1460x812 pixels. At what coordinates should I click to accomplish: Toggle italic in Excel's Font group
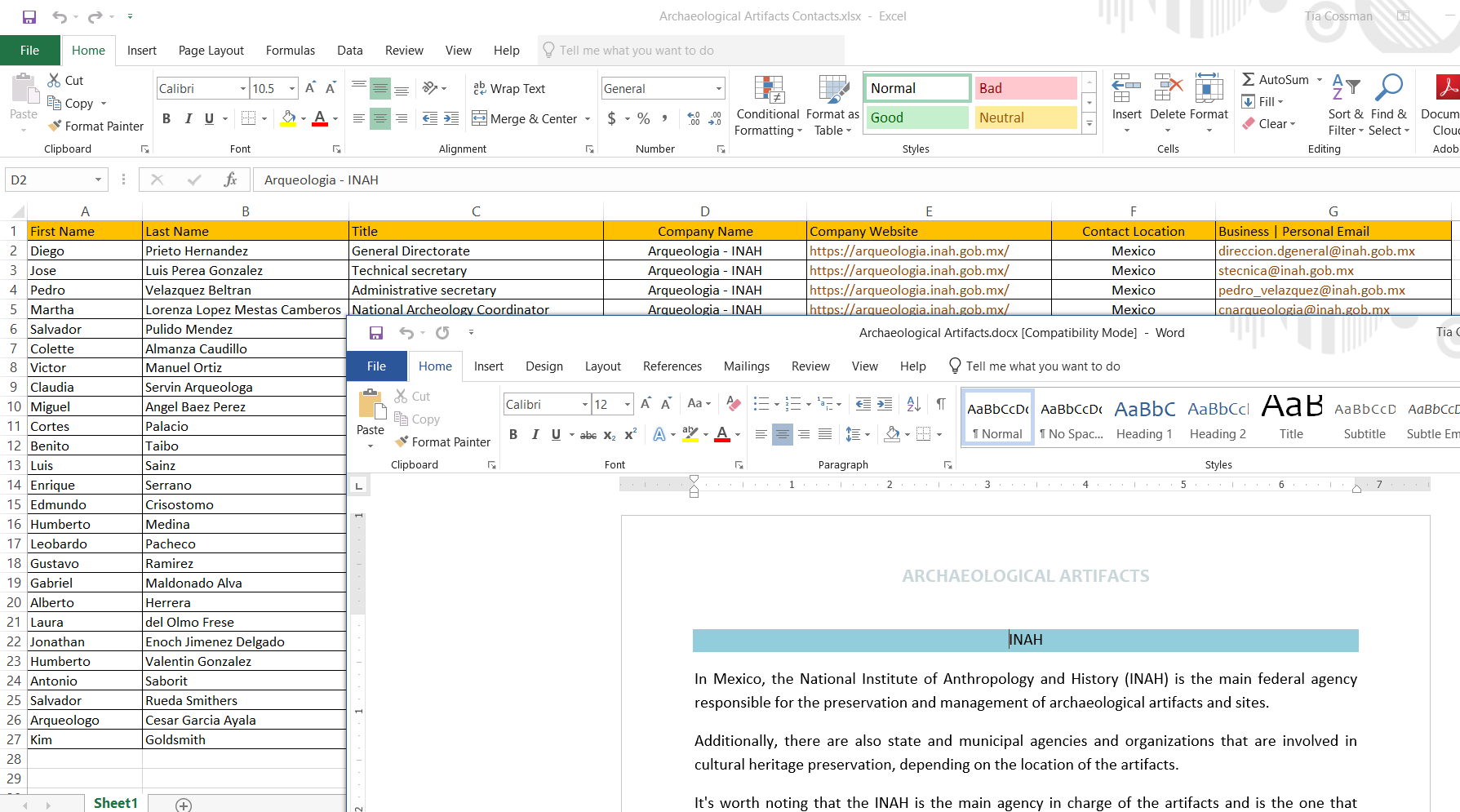(189, 118)
